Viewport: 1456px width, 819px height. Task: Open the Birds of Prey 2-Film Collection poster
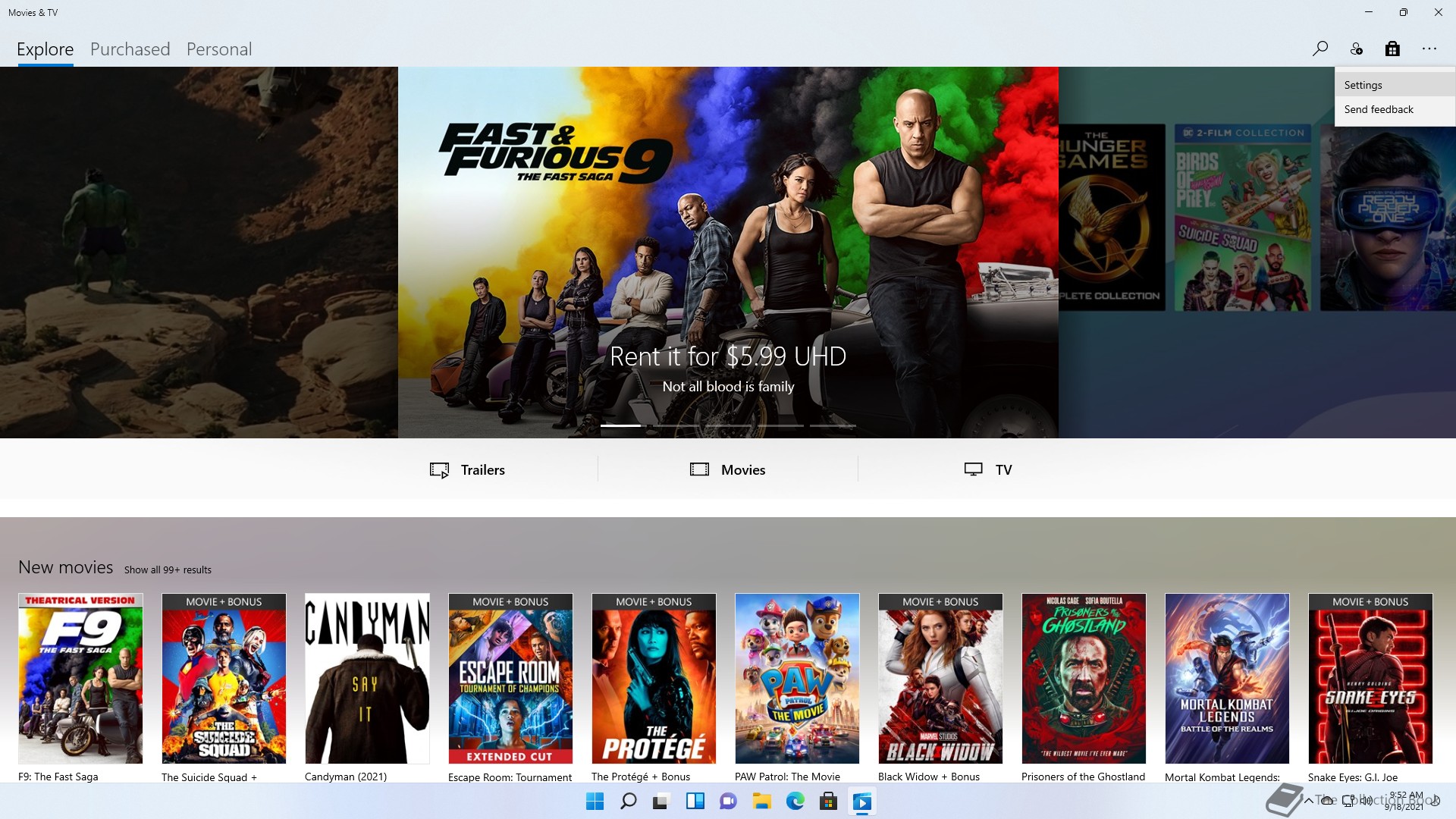pos(1242,218)
